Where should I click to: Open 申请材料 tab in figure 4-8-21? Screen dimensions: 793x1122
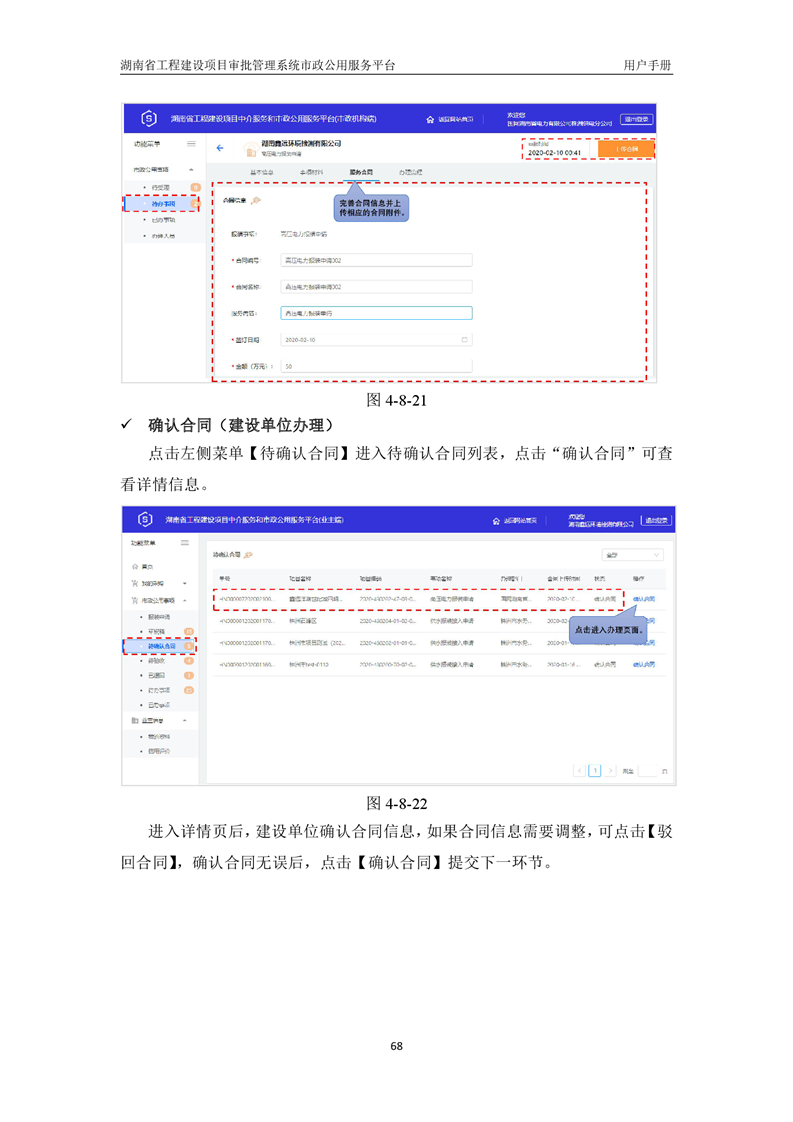pyautogui.click(x=311, y=172)
